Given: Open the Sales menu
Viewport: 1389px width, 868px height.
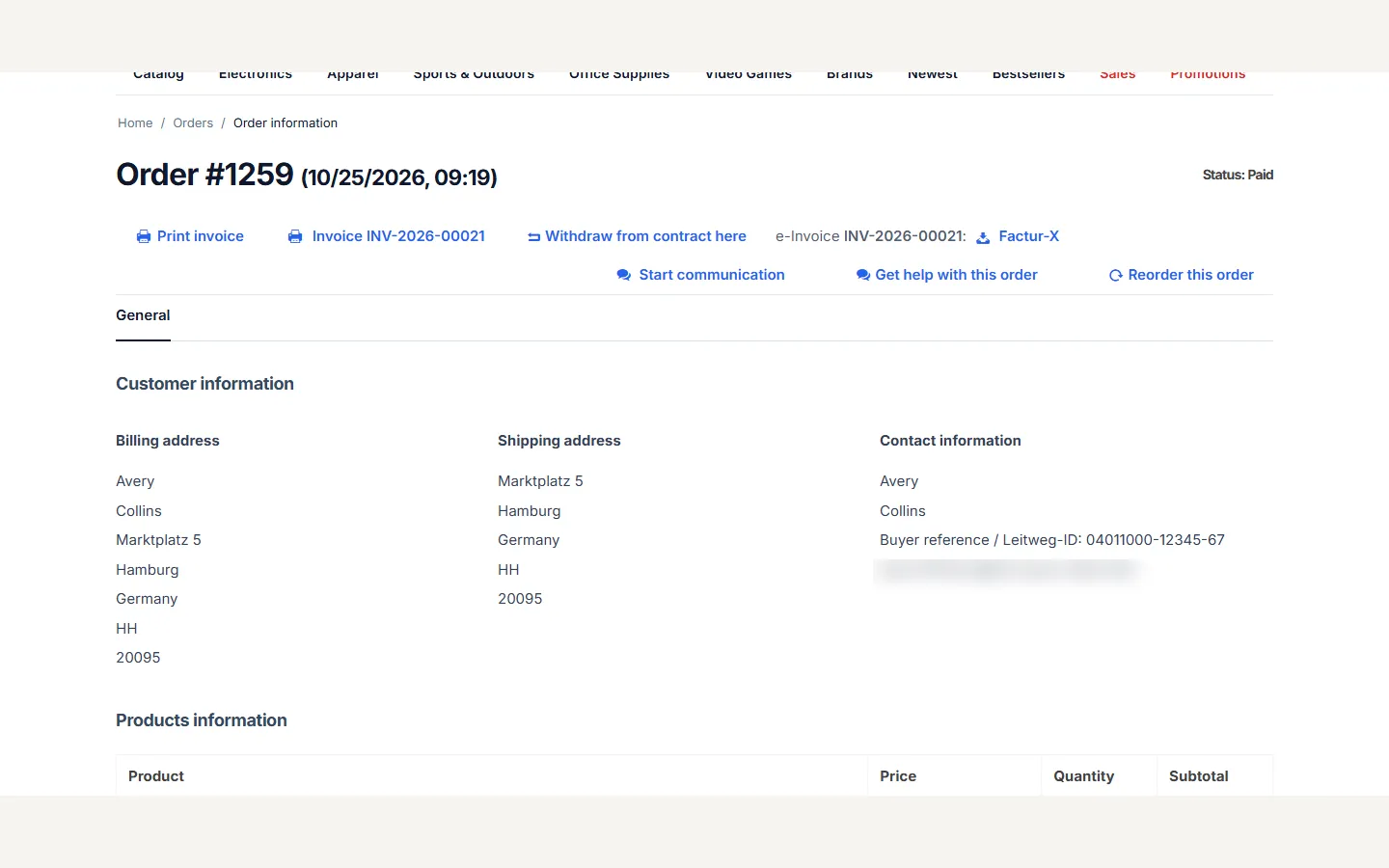Looking at the screenshot, I should coord(1118,74).
